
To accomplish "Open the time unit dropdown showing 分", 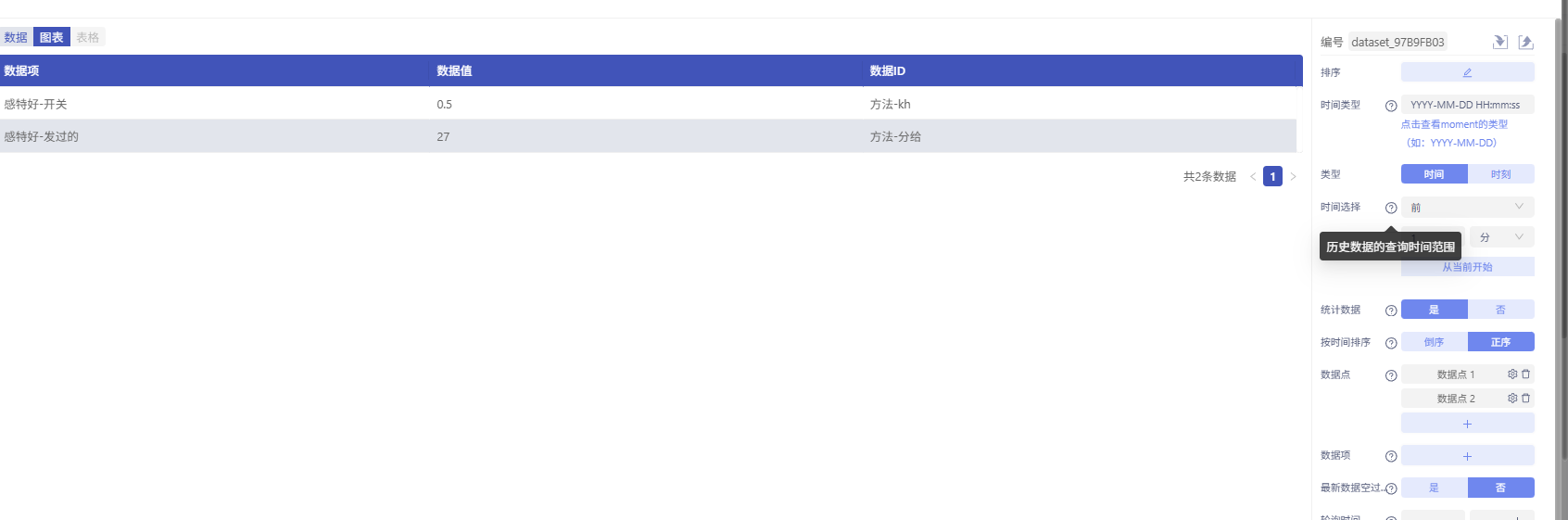I will (1500, 237).
